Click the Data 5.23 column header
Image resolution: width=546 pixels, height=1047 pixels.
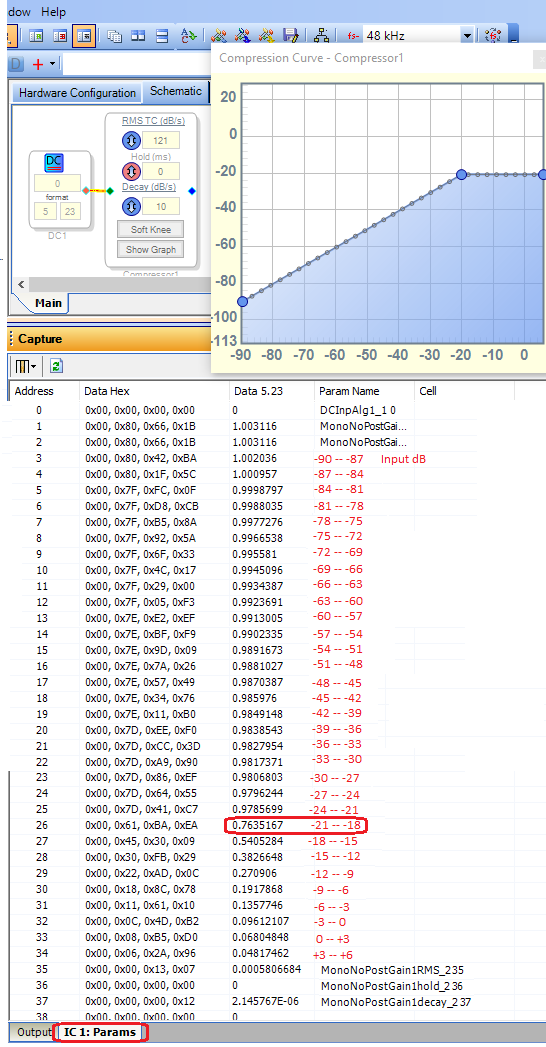(x=271, y=391)
